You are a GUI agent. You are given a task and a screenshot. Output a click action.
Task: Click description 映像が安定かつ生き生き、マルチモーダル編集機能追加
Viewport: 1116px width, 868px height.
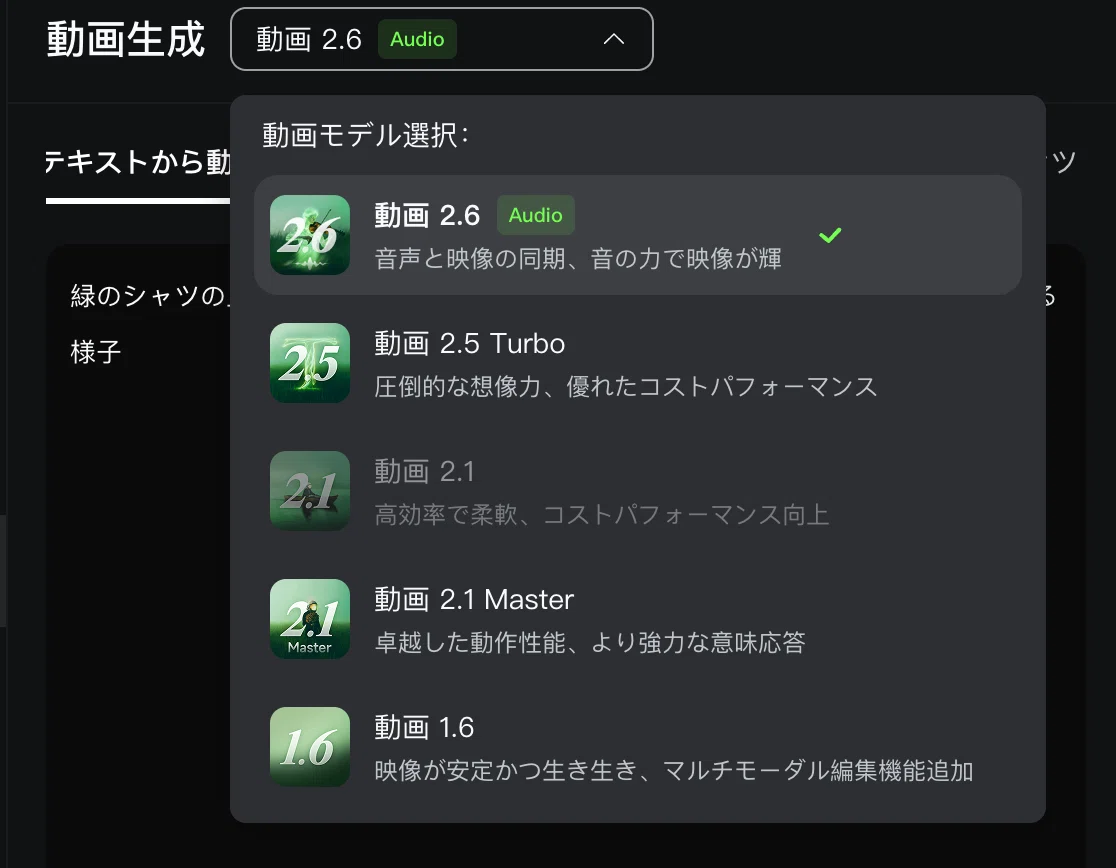point(674,771)
